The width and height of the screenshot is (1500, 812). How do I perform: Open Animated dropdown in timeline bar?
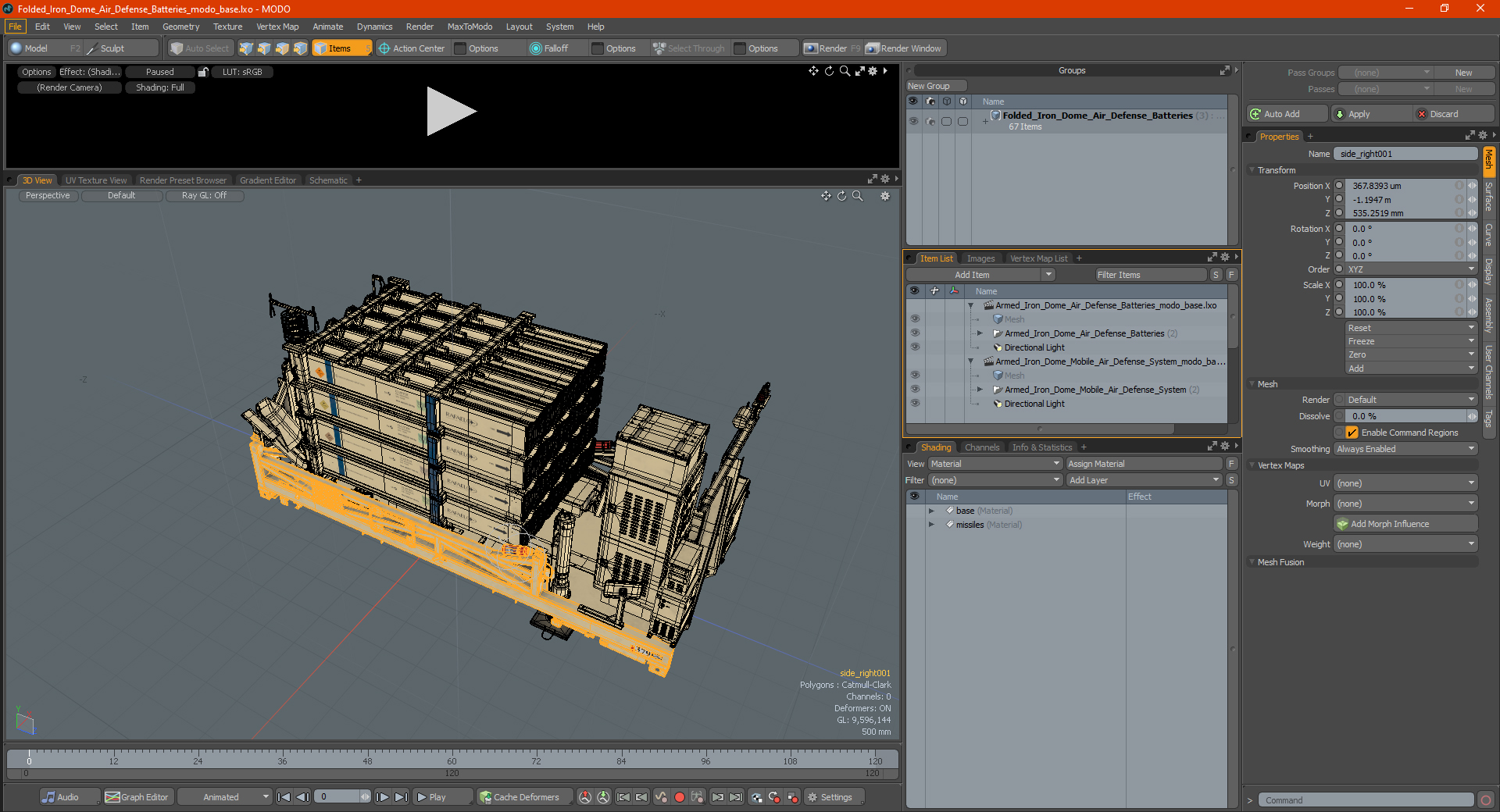click(225, 797)
